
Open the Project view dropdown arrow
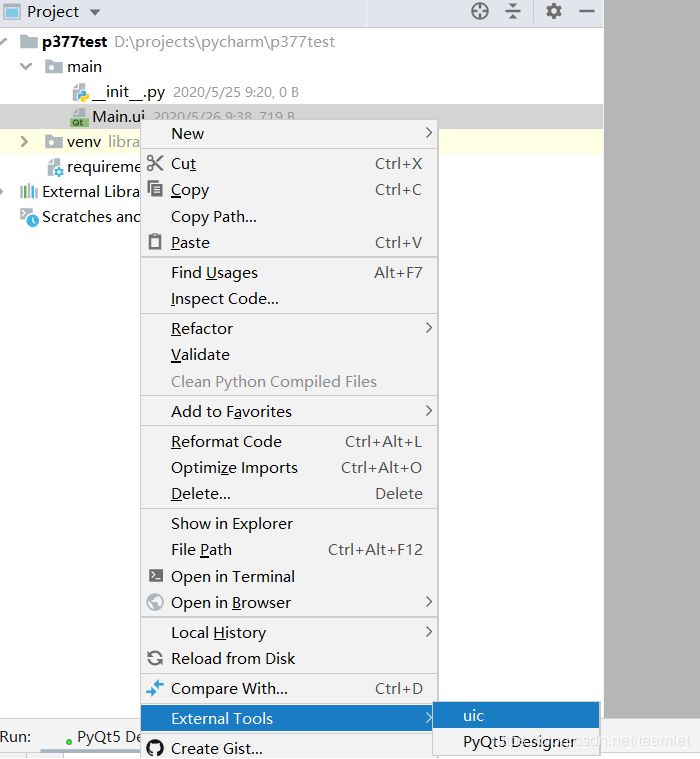coord(95,12)
